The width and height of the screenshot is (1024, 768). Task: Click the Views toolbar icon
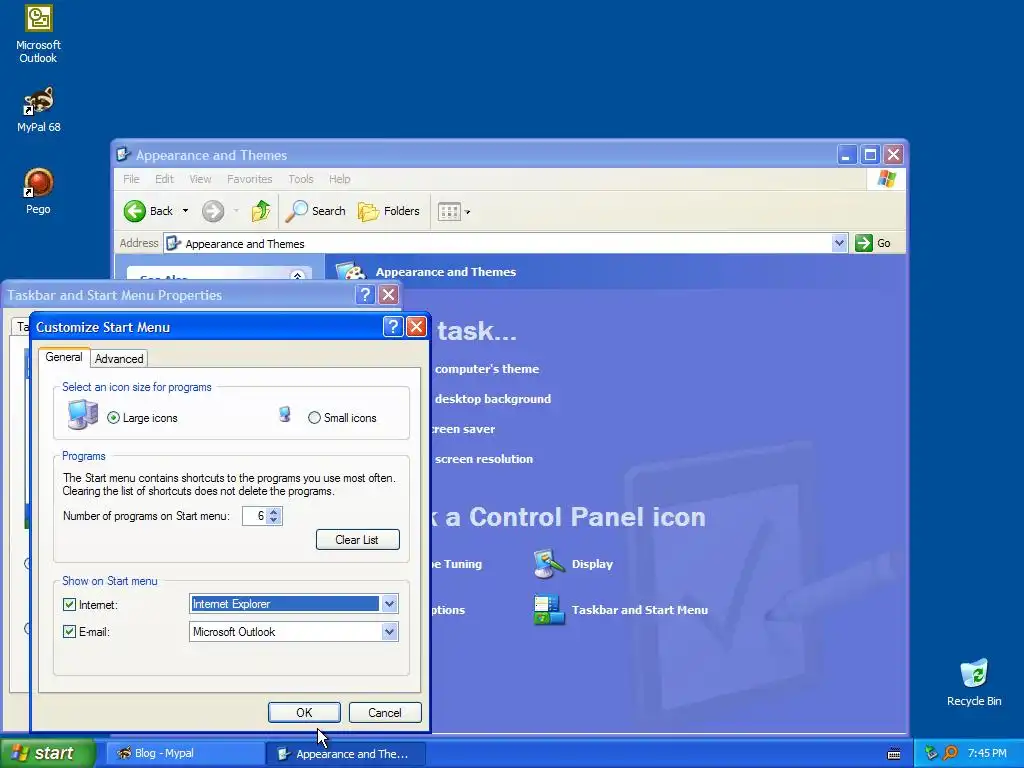(x=449, y=212)
